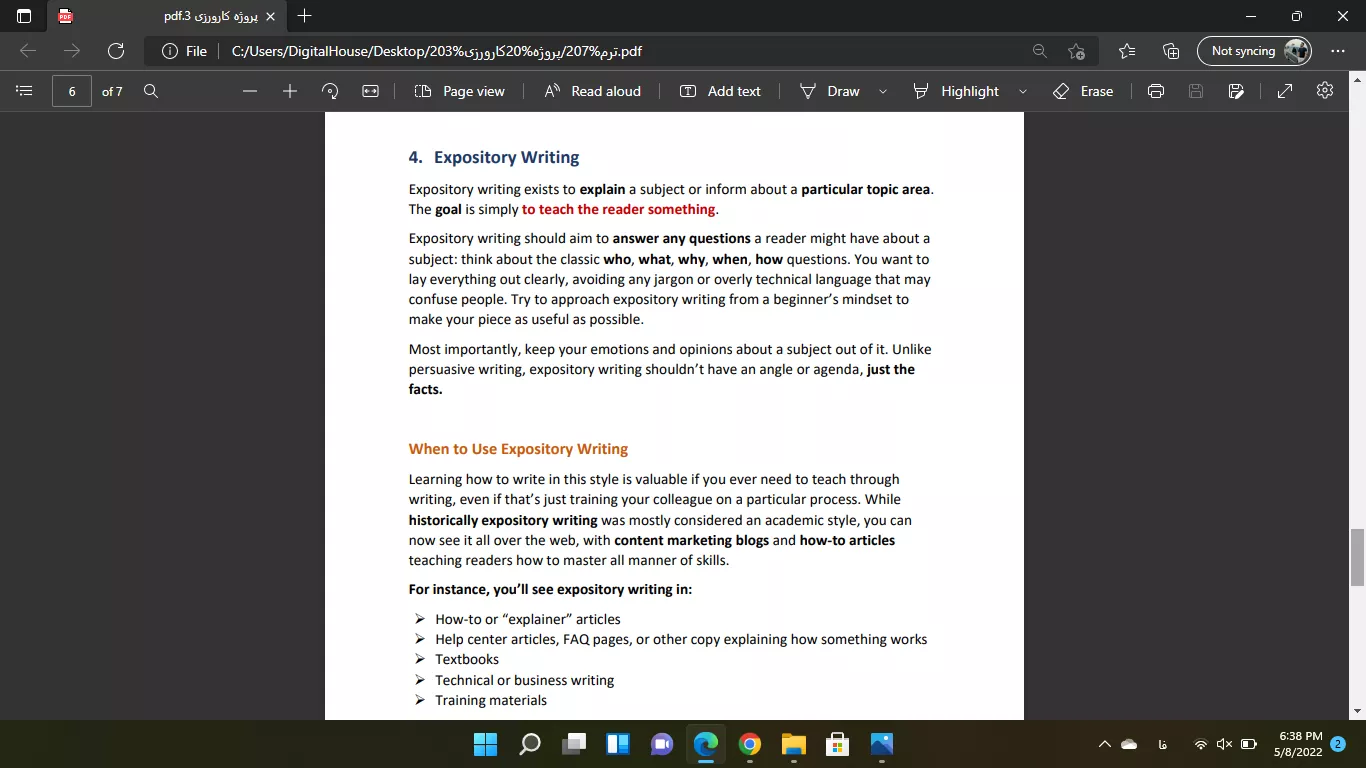Open a new browser tab

tap(305, 16)
